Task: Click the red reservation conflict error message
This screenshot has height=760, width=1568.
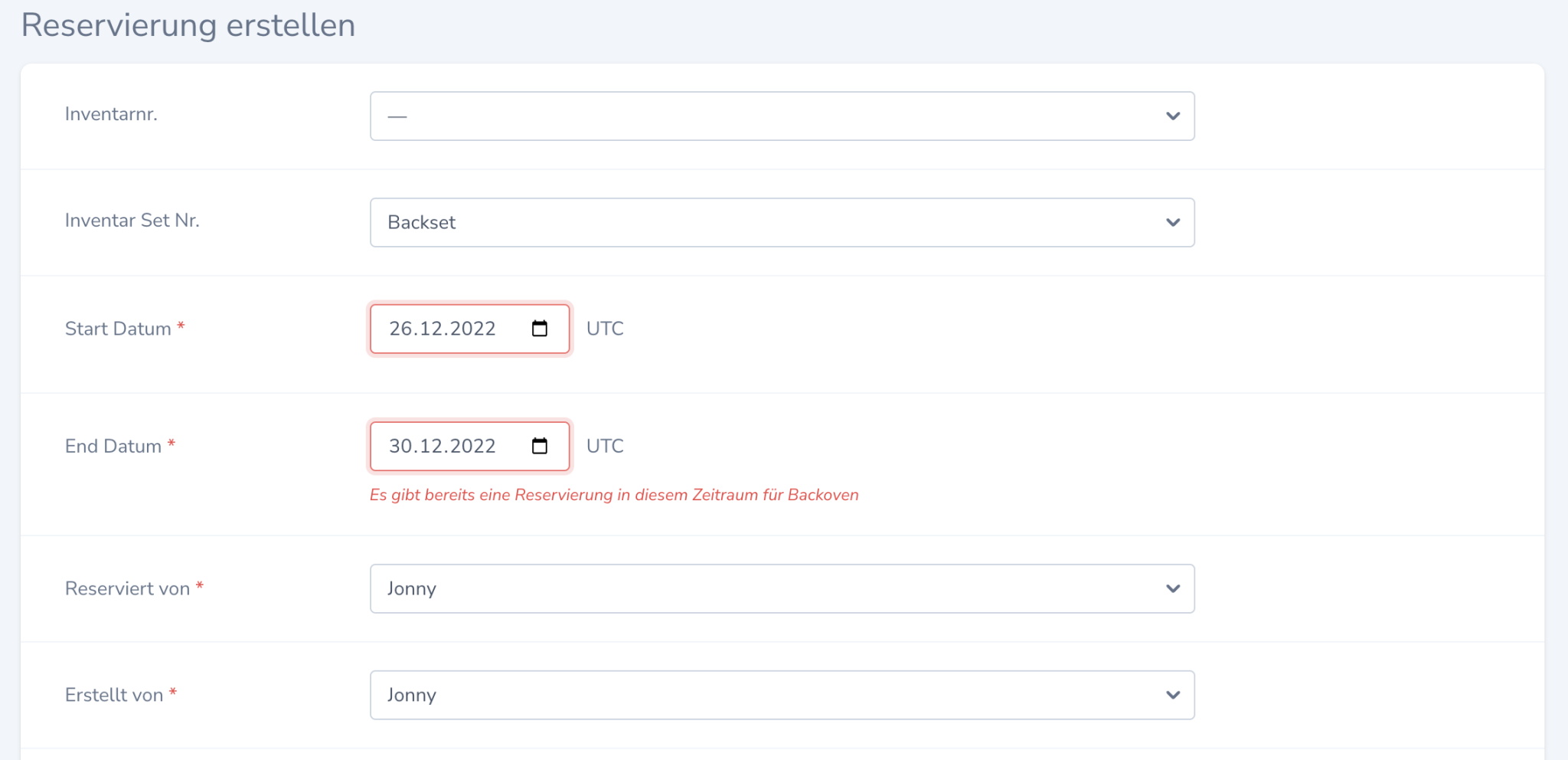Action: click(613, 495)
